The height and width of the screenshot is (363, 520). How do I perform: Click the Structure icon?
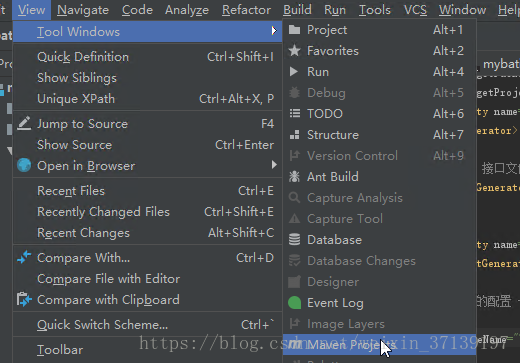tap(295, 135)
